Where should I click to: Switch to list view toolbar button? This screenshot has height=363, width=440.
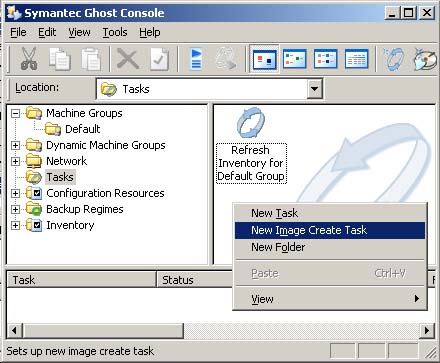[x=325, y=59]
